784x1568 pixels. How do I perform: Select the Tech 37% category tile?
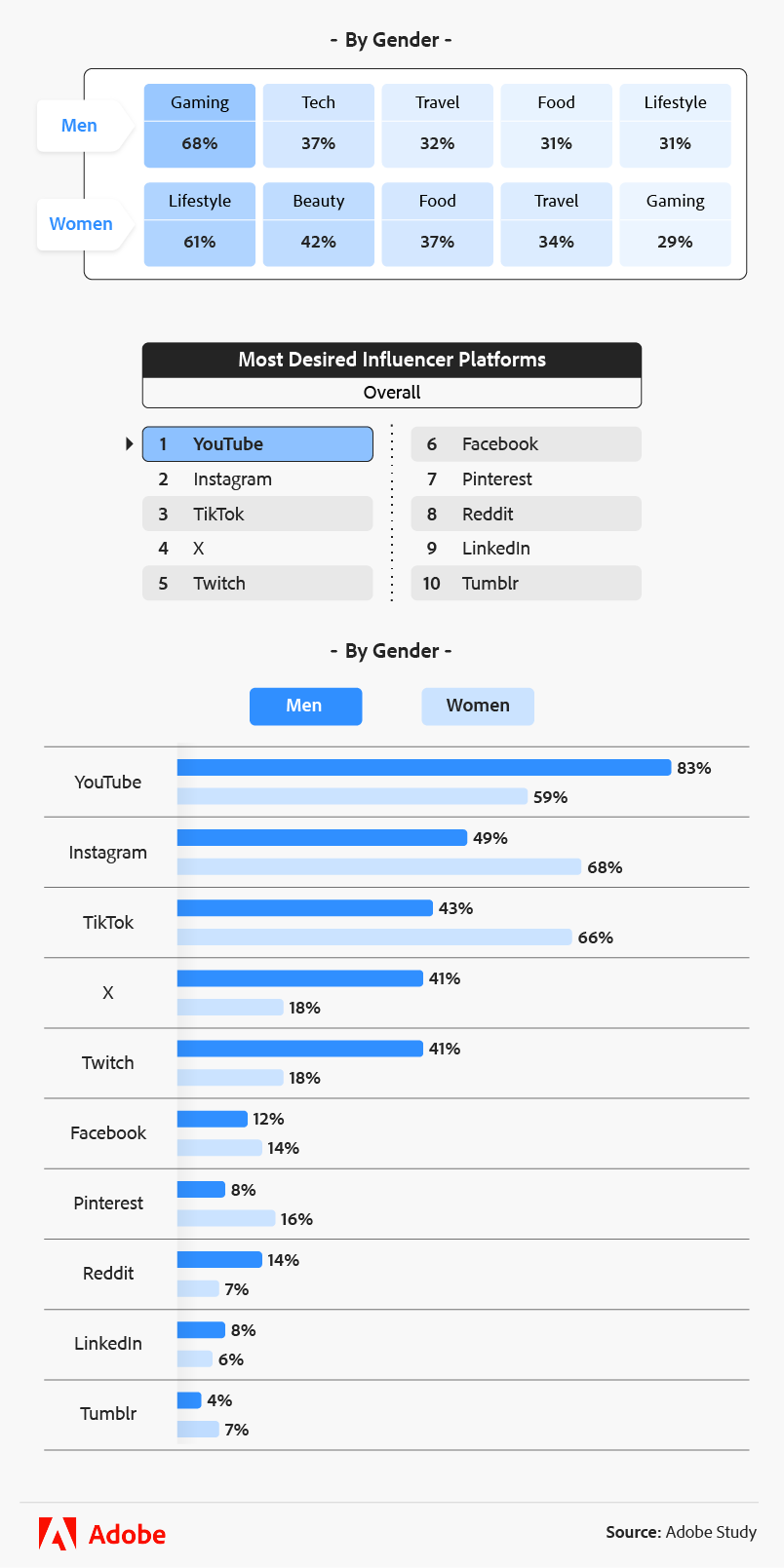[319, 126]
